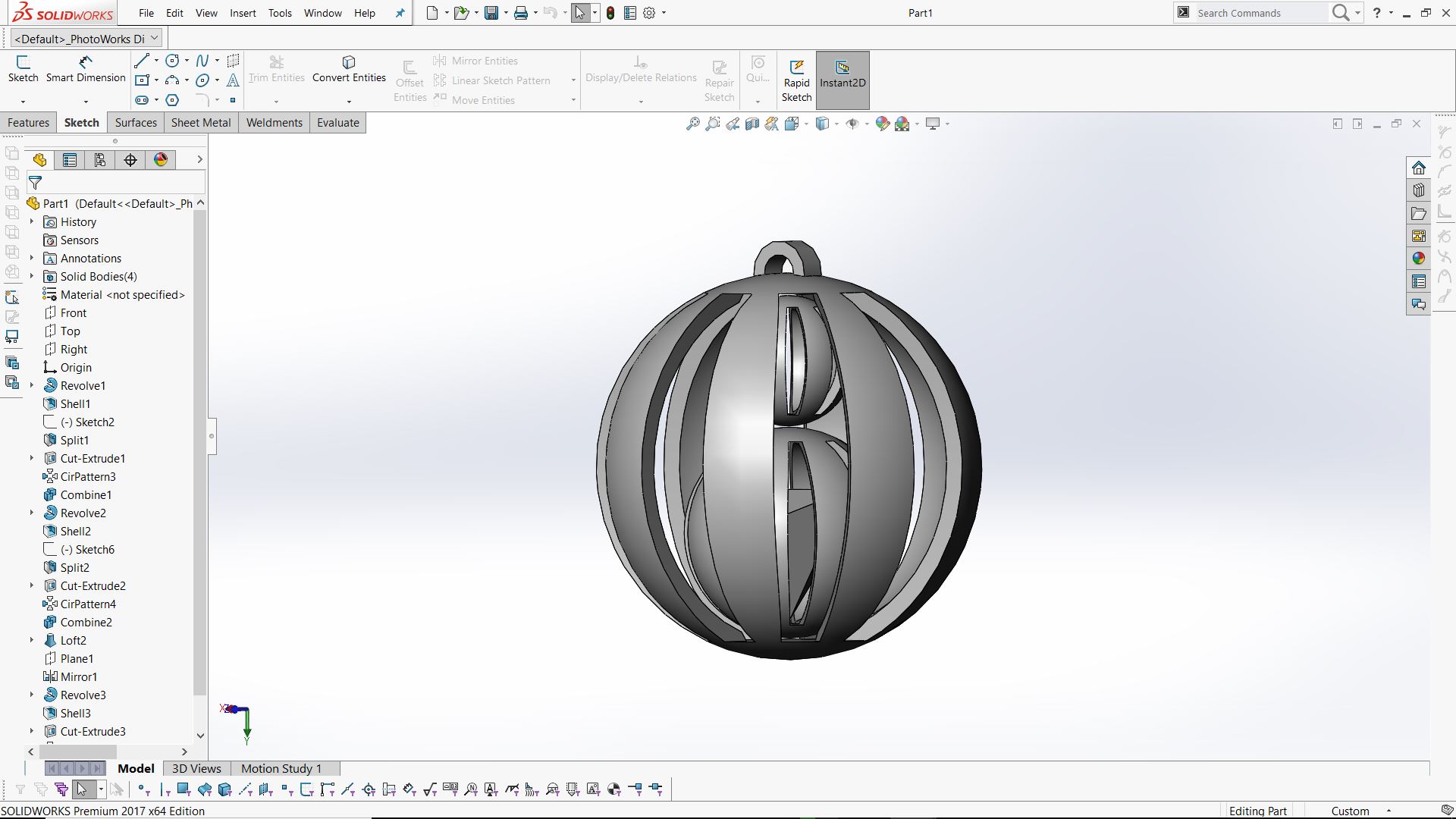Open the configuration dropdown list

(x=155, y=38)
